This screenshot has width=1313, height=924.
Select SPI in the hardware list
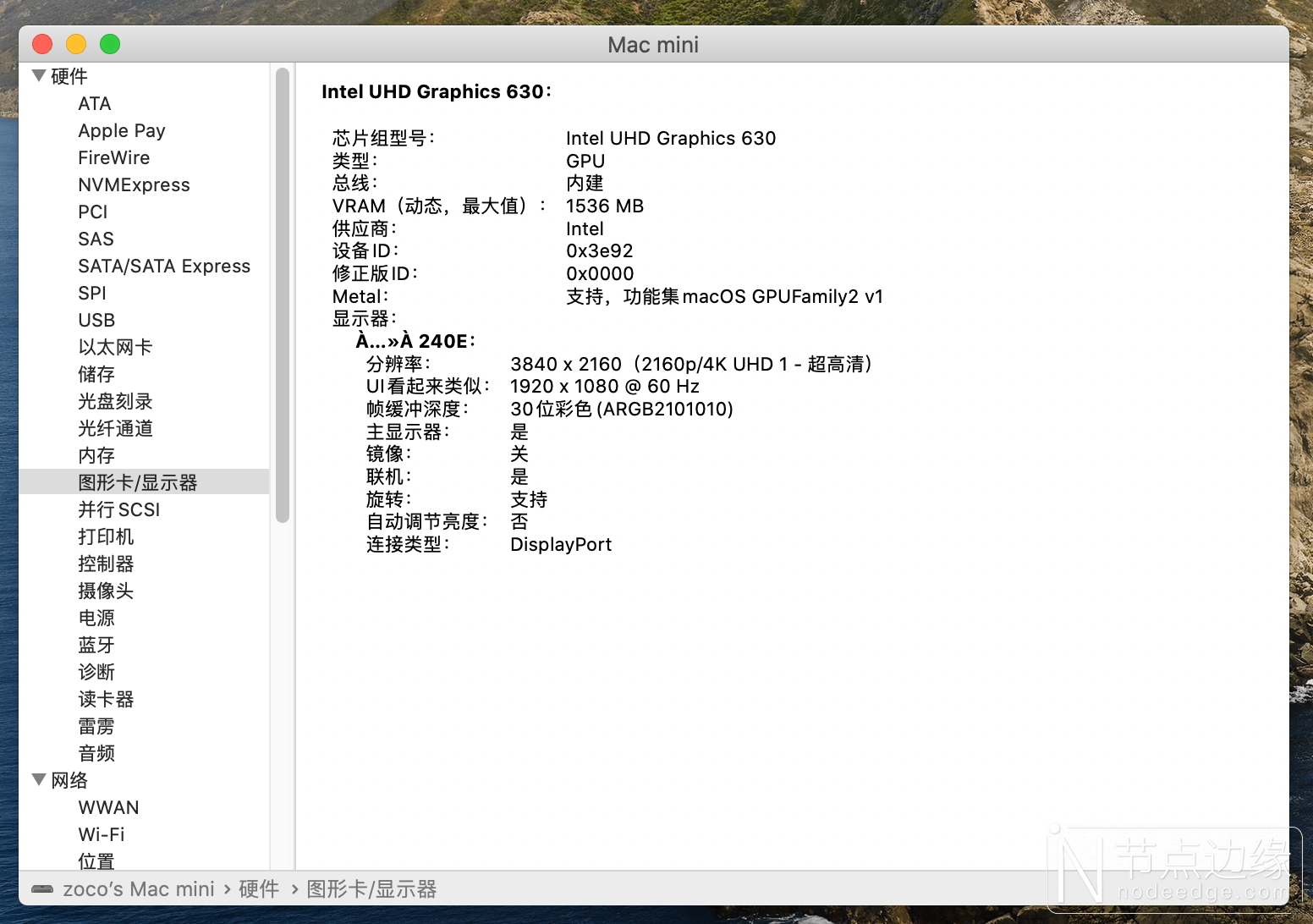click(x=92, y=293)
